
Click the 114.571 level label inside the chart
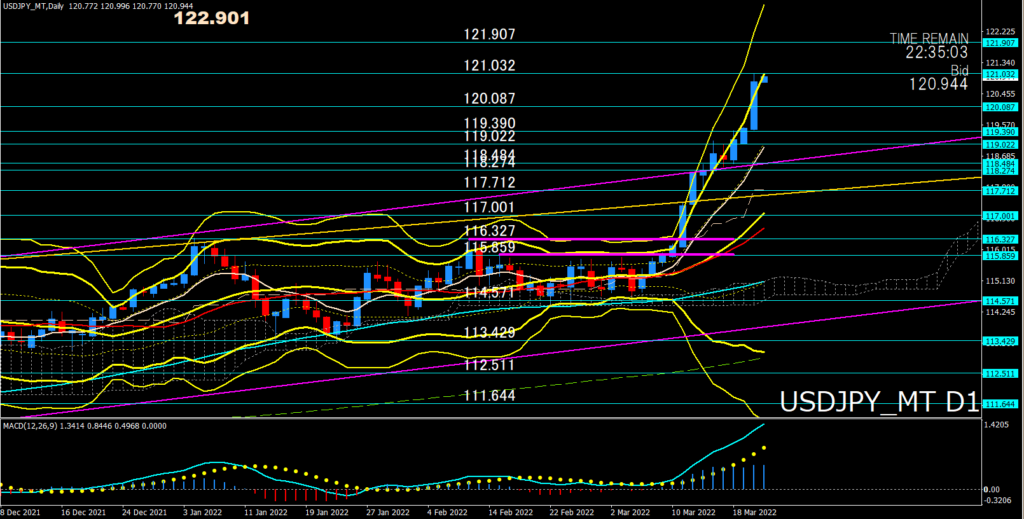[490, 292]
